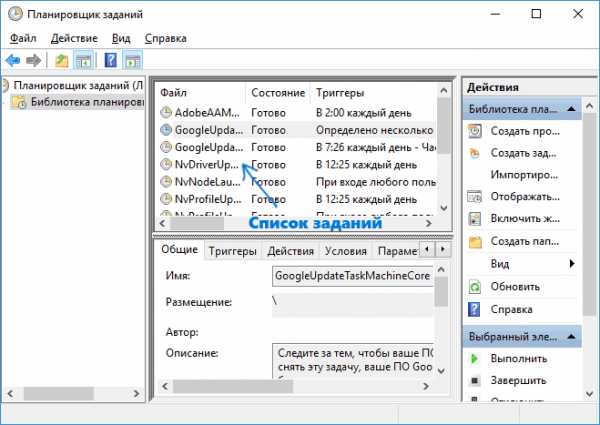The image size is (600, 425).
Task: Click the tree pane horizontal scrollbar right arrow
Action: tap(136, 393)
